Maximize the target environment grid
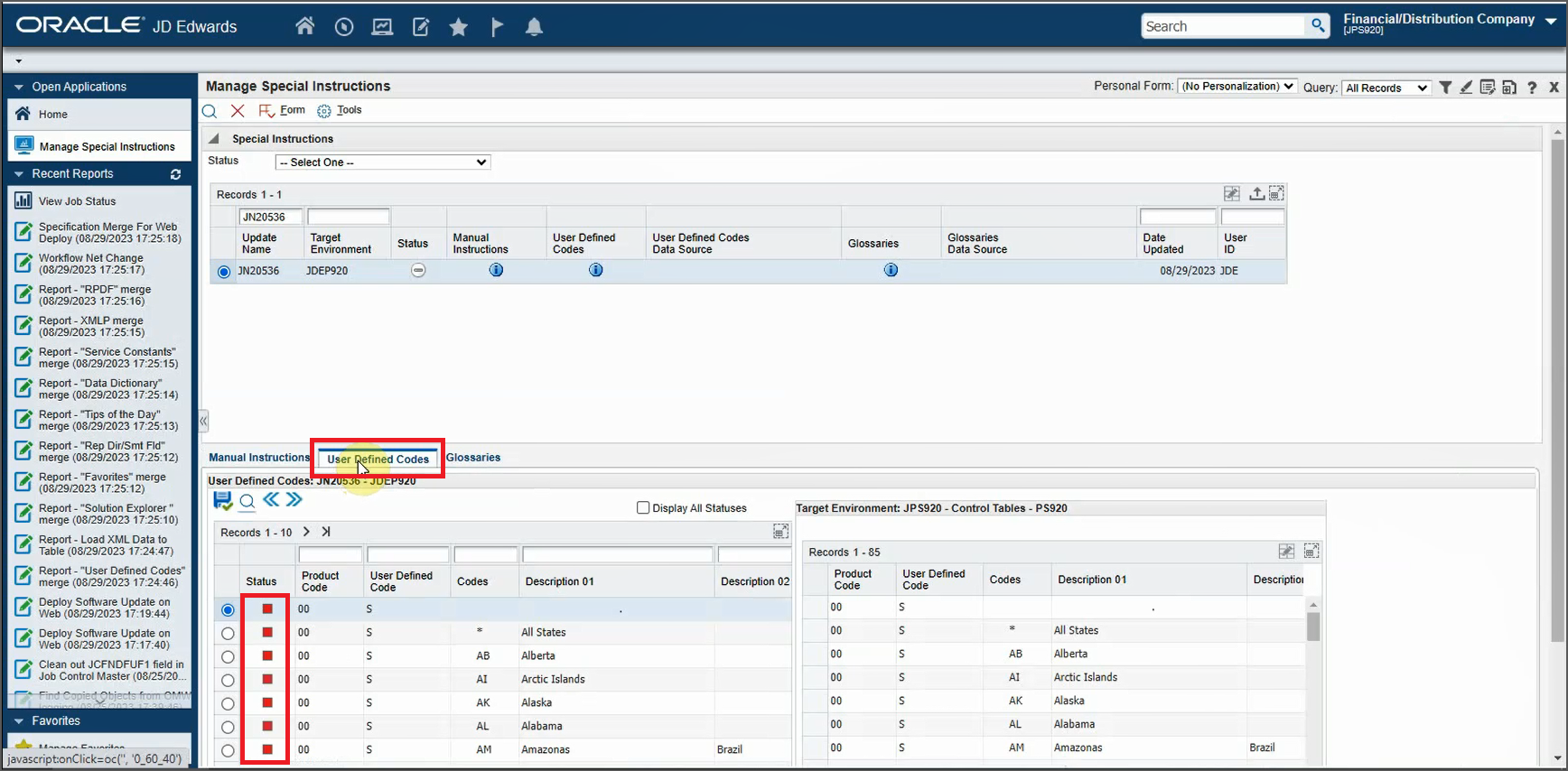This screenshot has width=1568, height=771. 1311,551
